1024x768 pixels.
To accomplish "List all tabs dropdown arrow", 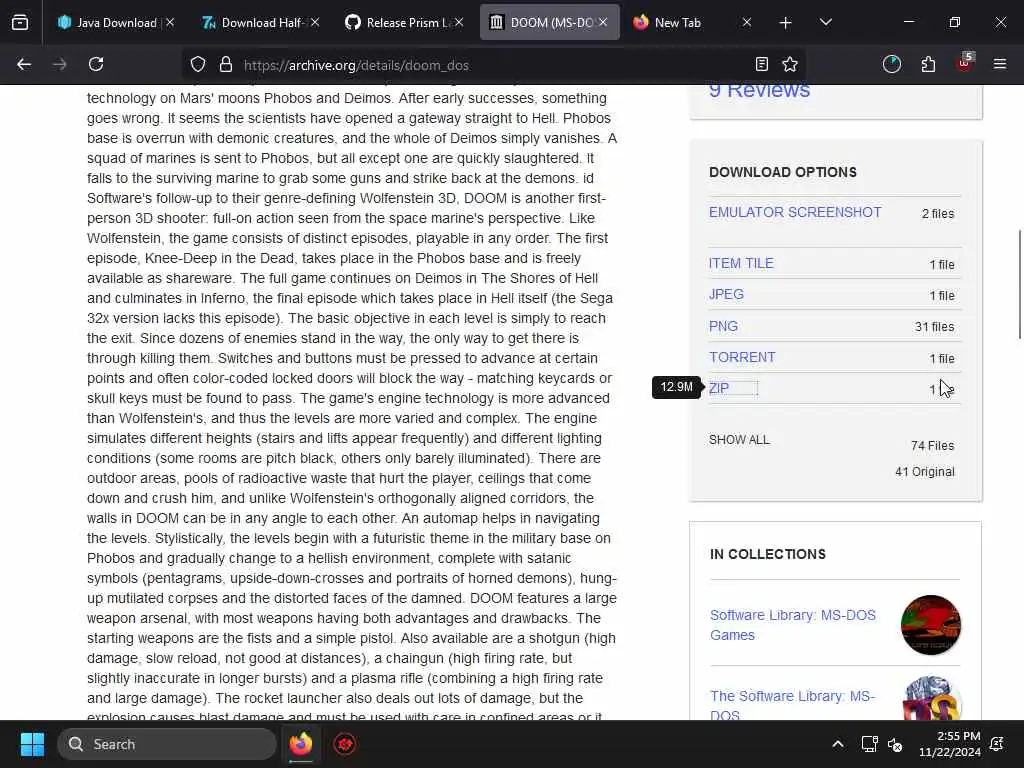I will [825, 22].
